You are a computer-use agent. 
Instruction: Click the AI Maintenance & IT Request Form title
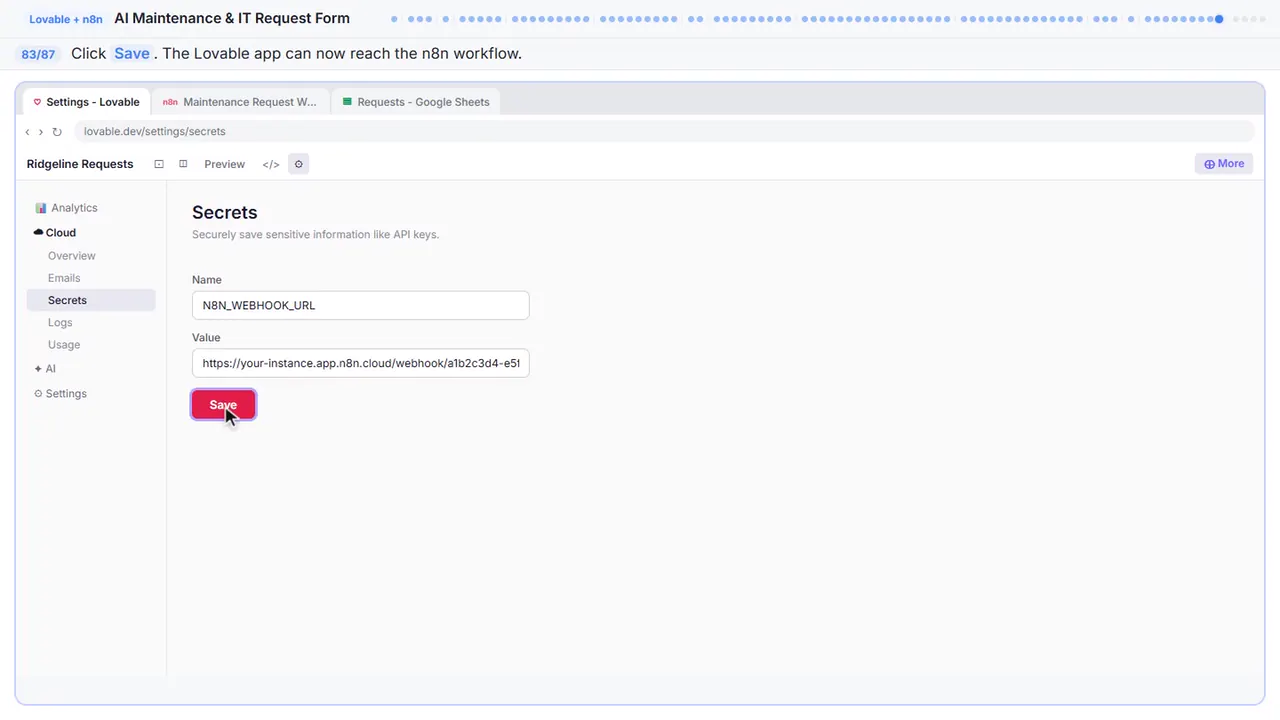232,18
